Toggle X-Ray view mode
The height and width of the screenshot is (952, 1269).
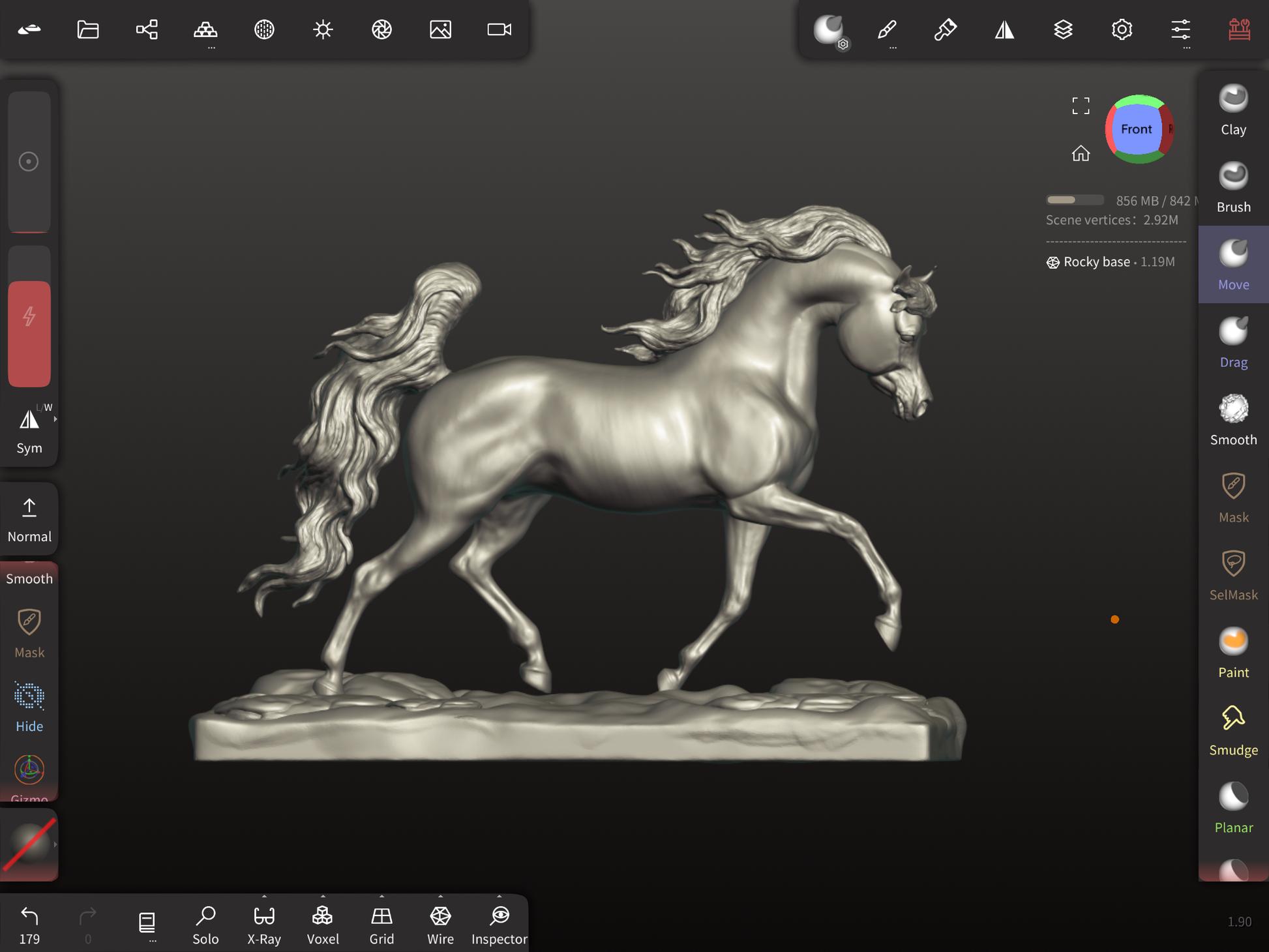[264, 924]
